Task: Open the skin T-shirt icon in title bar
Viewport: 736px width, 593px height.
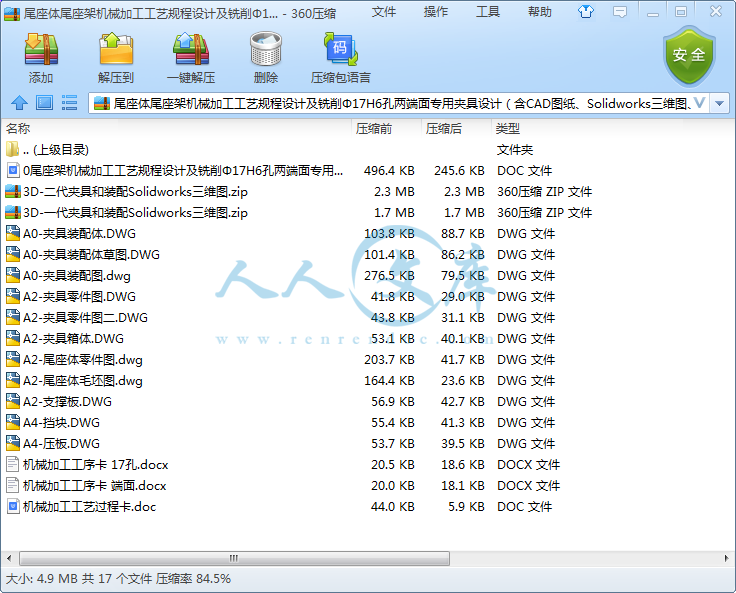Action: pyautogui.click(x=586, y=12)
